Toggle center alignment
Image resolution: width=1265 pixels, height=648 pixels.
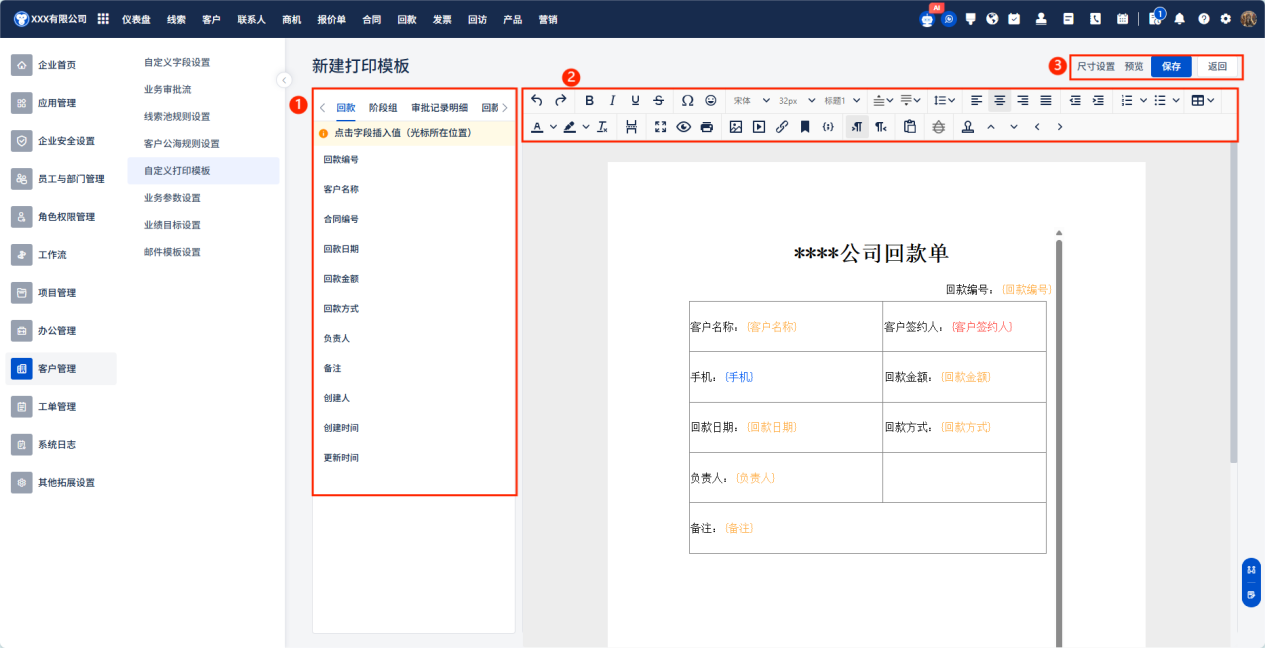click(x=999, y=100)
